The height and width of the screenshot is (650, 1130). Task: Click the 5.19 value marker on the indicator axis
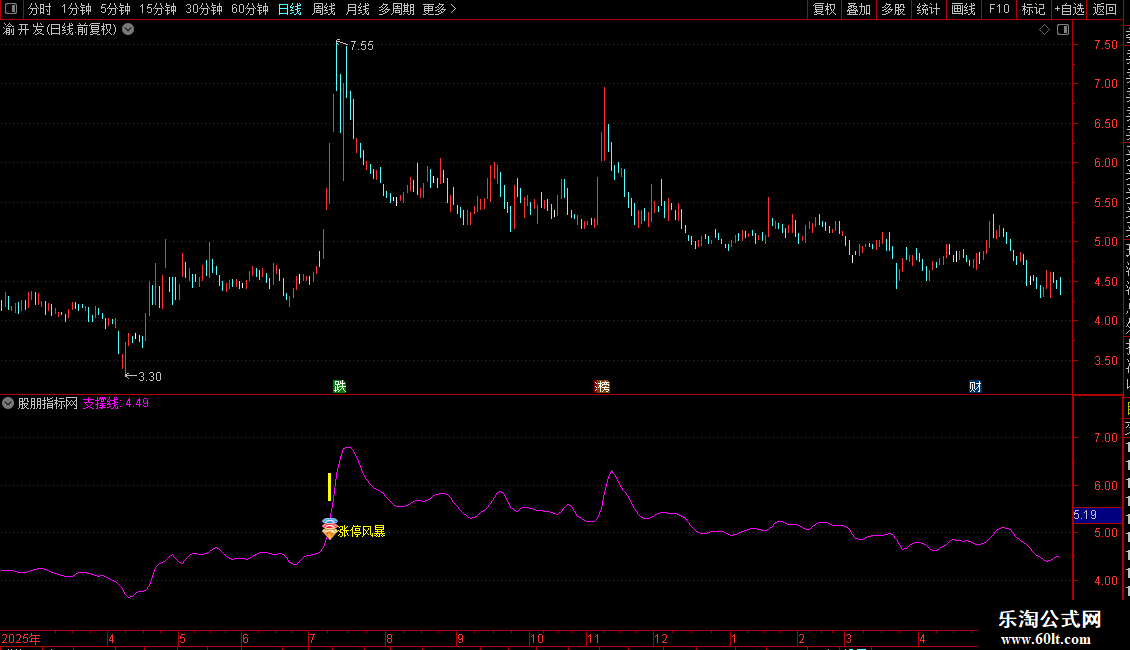tap(1098, 515)
